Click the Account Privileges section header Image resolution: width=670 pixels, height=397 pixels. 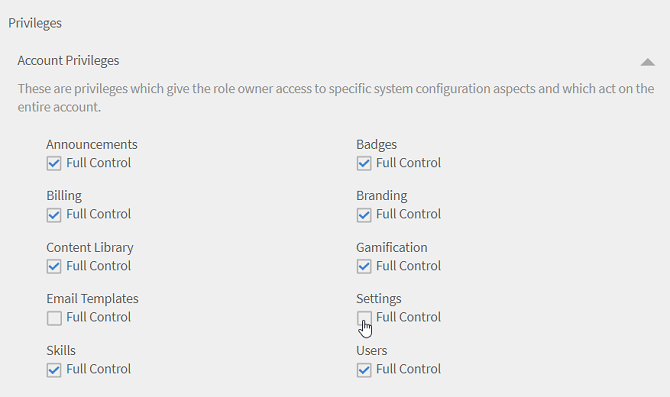coord(68,61)
